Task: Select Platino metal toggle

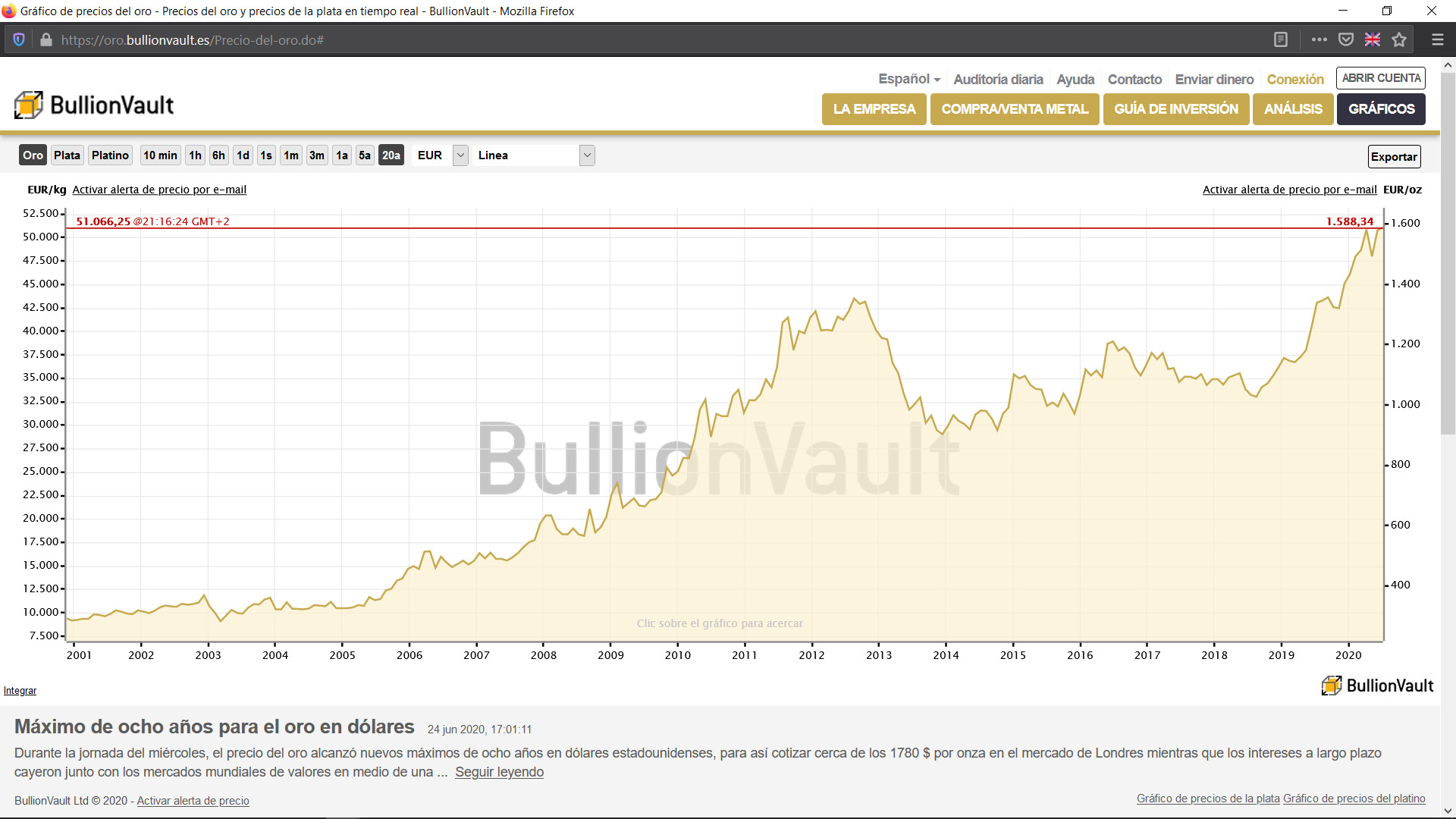Action: click(110, 155)
